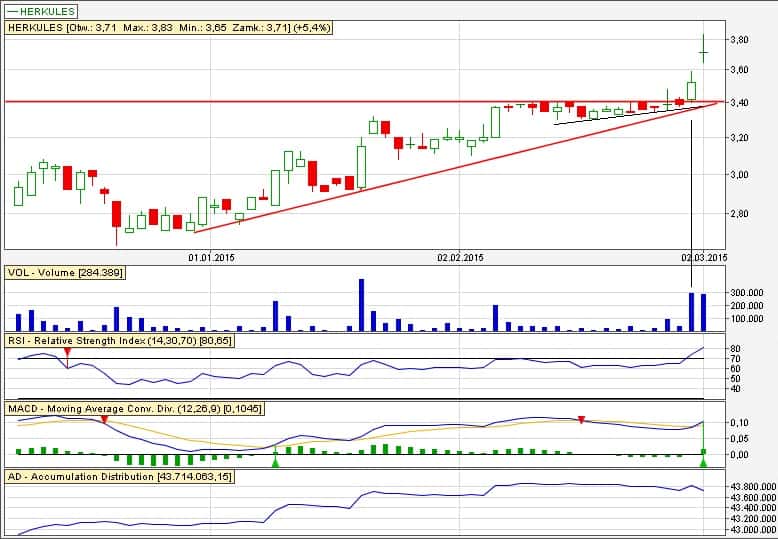The image size is (778, 539).
Task: Select the rightmost green arrow on MACD panel
Action: coord(703,460)
